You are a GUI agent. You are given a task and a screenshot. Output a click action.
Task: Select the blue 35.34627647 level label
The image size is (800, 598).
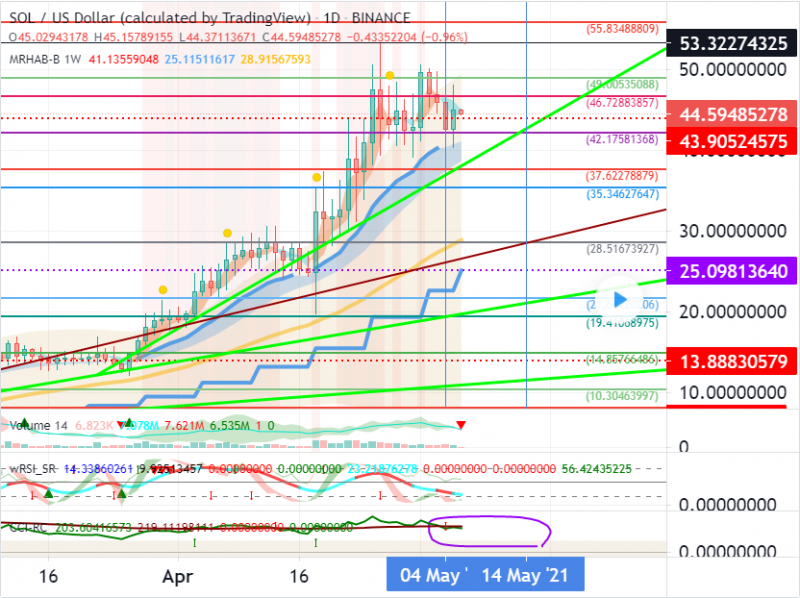tap(621, 194)
